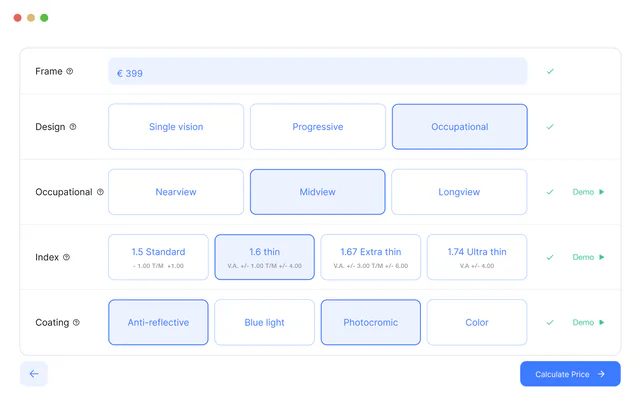Select the Single vision design option
The width and height of the screenshot is (640, 403).
pos(176,127)
